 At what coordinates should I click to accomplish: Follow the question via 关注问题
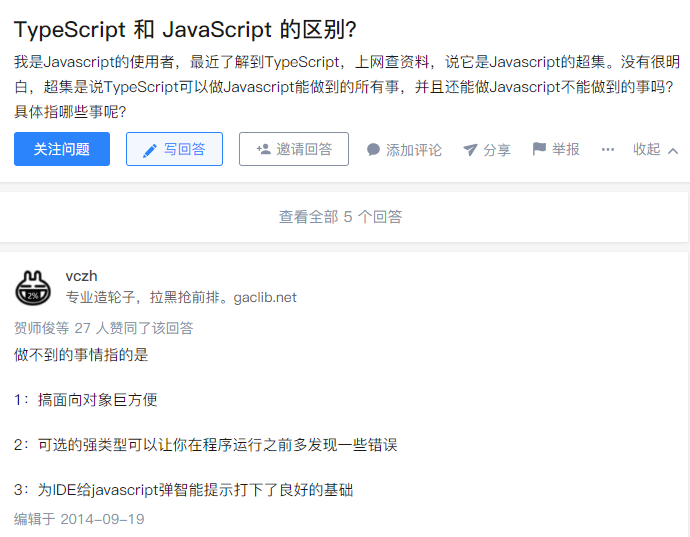(62, 149)
